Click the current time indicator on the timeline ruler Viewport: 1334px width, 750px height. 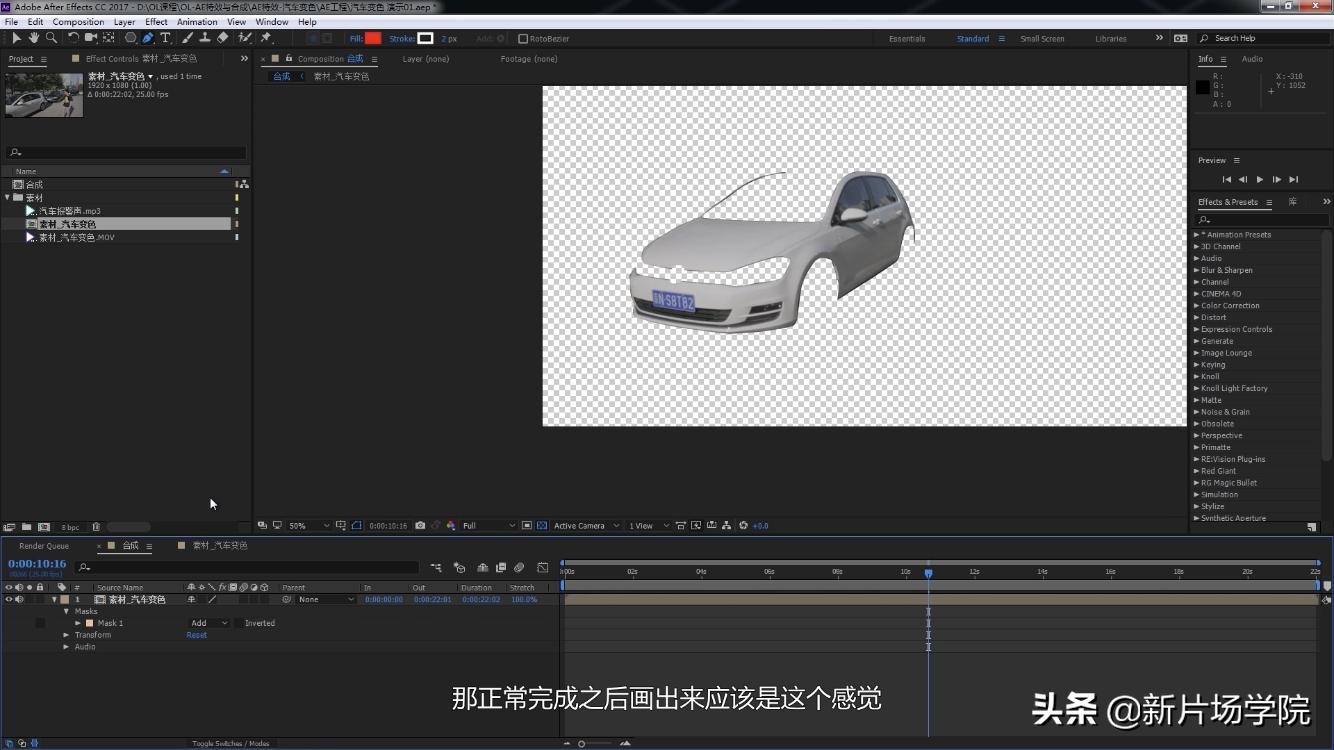pyautogui.click(x=928, y=572)
